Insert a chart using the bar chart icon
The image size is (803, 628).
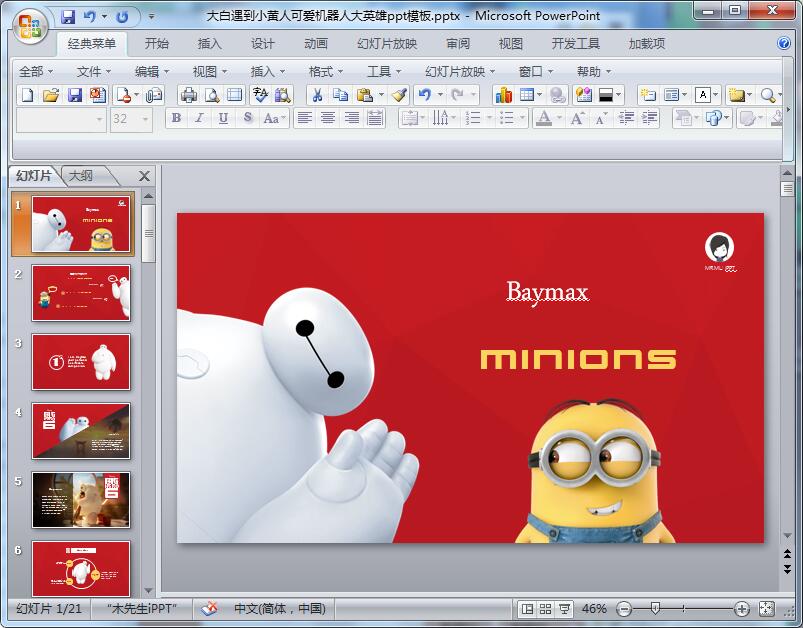pyautogui.click(x=503, y=95)
